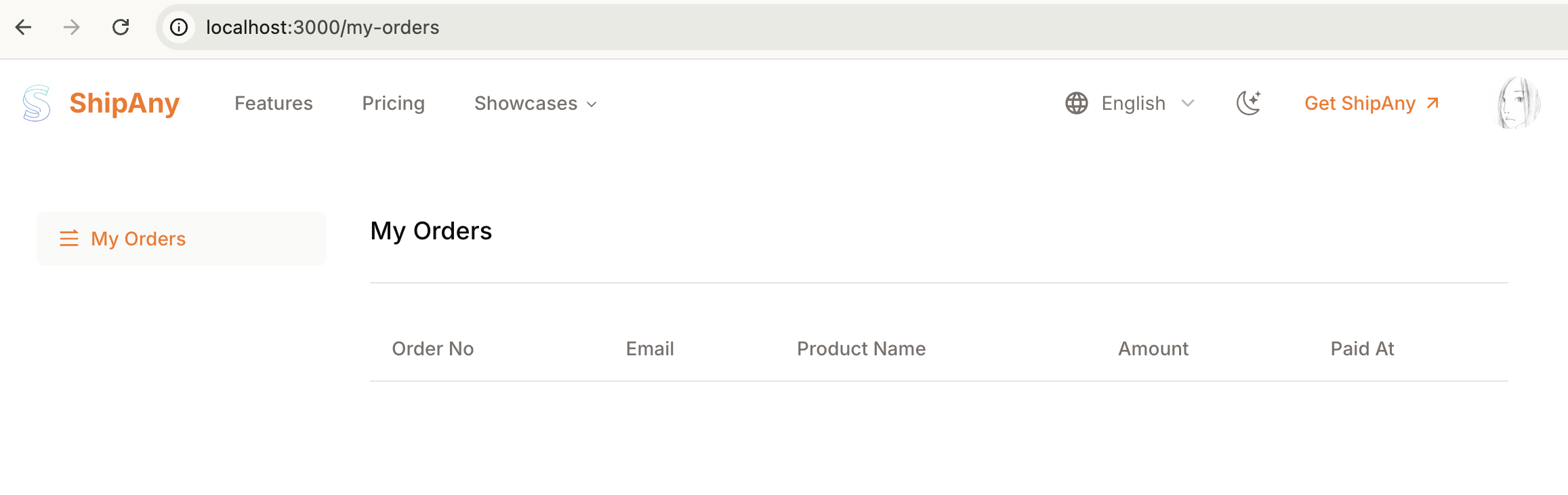Click the Paid At column header
The height and width of the screenshot is (495, 1568).
pyautogui.click(x=1362, y=349)
